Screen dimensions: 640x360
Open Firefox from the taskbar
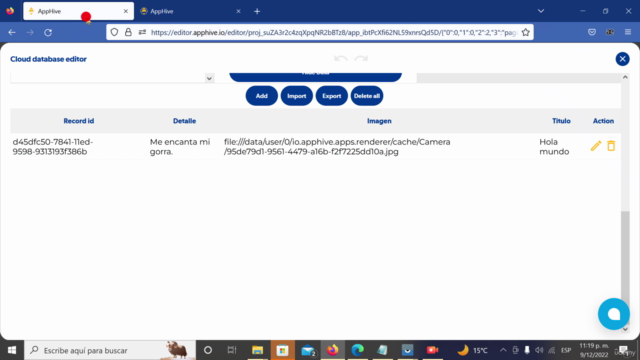[x=333, y=350]
